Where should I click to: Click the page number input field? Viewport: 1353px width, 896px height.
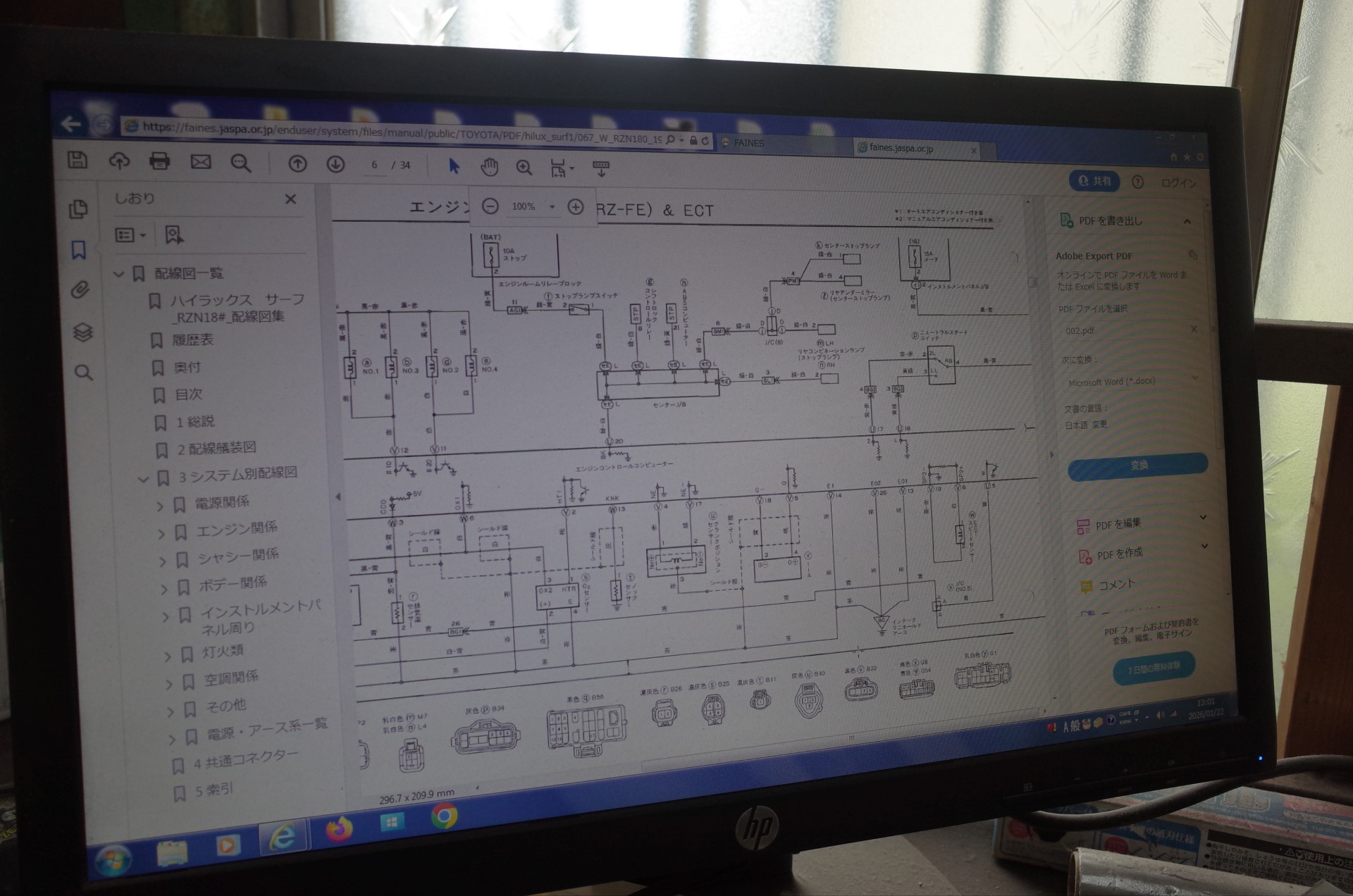click(x=373, y=165)
